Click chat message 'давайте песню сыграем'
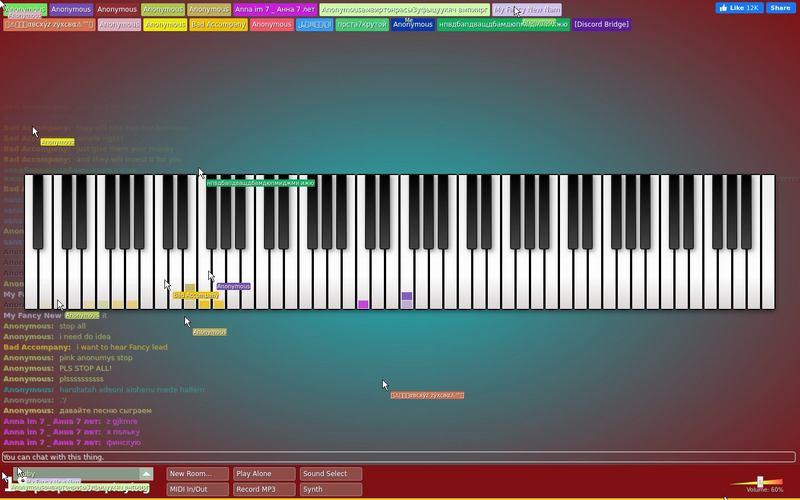This screenshot has width=800, height=500. click(x=105, y=411)
